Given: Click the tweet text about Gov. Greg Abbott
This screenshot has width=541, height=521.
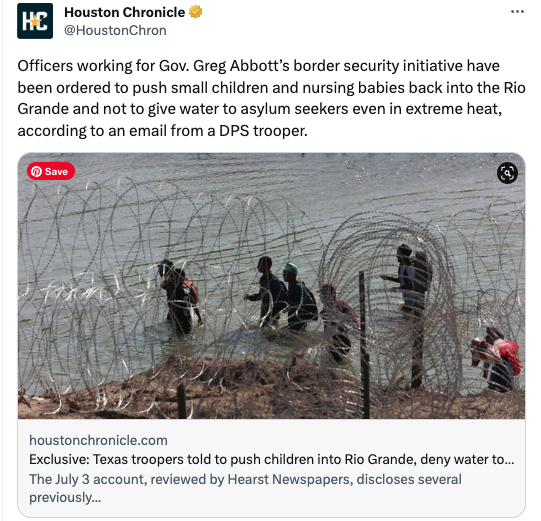Looking at the screenshot, I should coord(271,98).
